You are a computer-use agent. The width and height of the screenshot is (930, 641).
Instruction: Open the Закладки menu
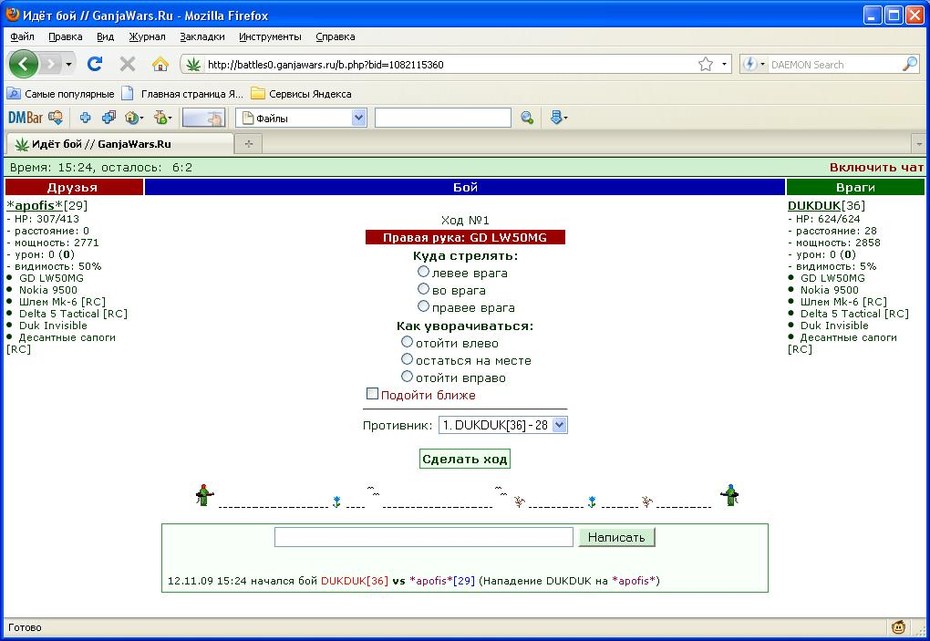[x=202, y=36]
